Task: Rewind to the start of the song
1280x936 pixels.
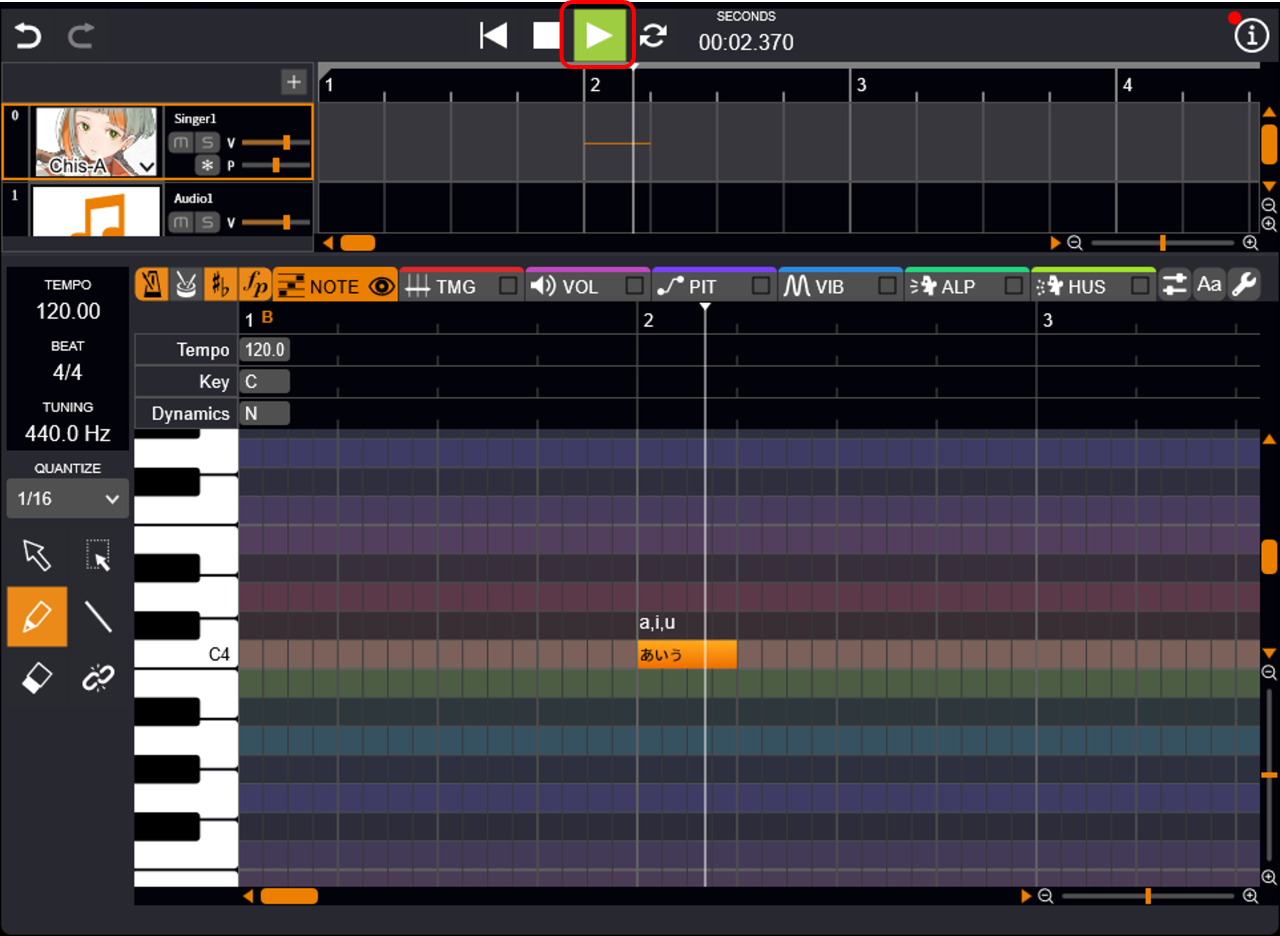Action: click(x=493, y=36)
